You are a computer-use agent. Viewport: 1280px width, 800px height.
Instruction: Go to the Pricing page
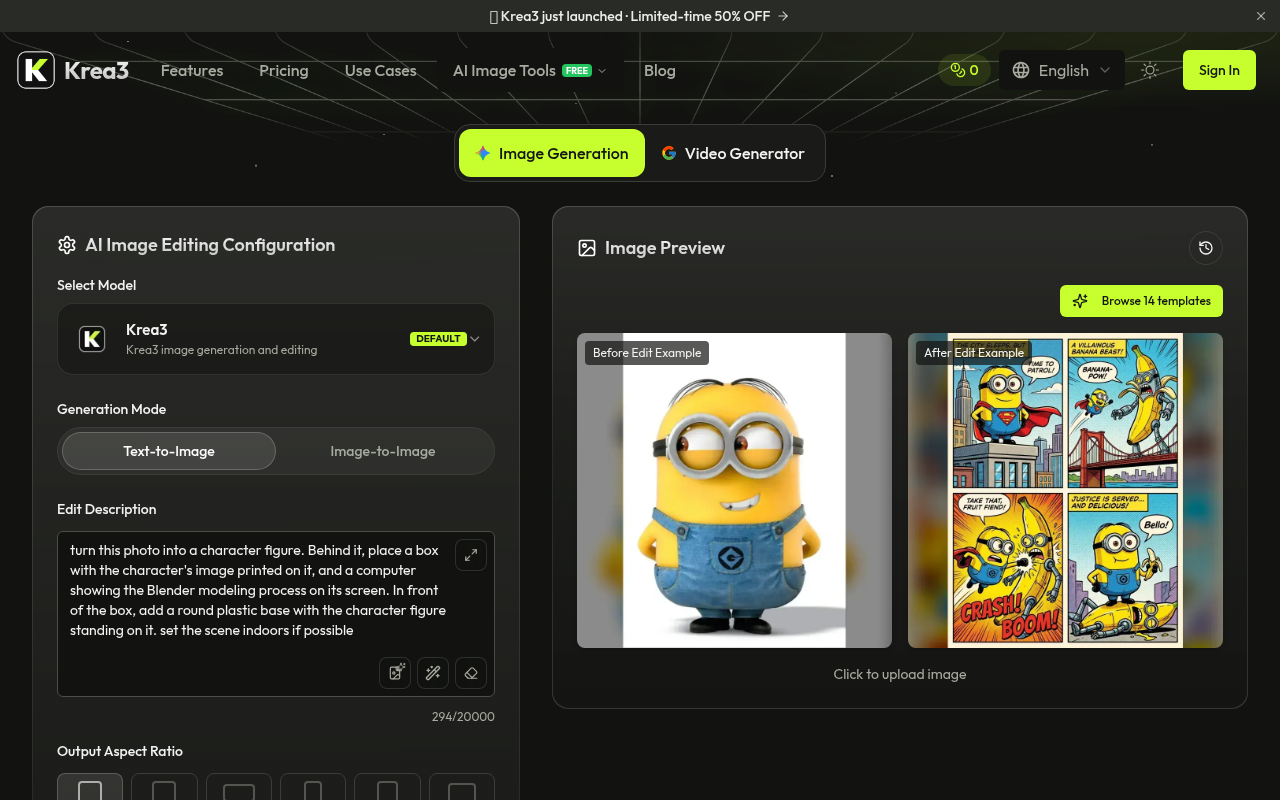tap(284, 70)
